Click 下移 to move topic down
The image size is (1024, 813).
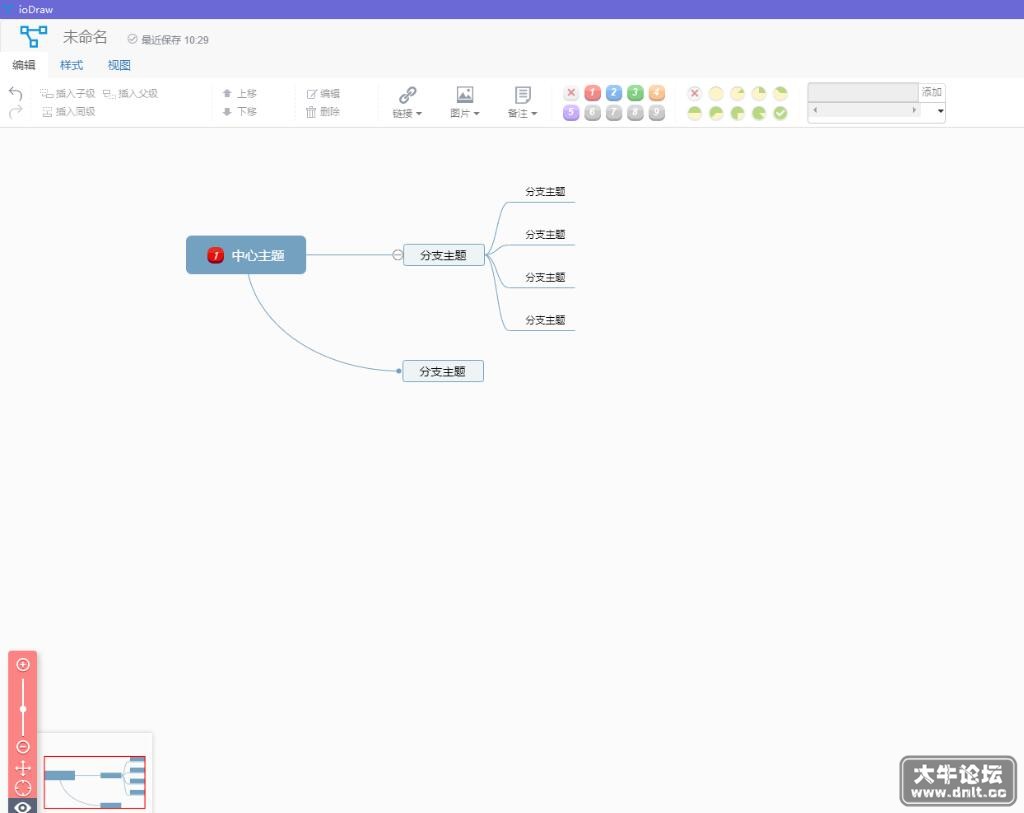click(240, 112)
